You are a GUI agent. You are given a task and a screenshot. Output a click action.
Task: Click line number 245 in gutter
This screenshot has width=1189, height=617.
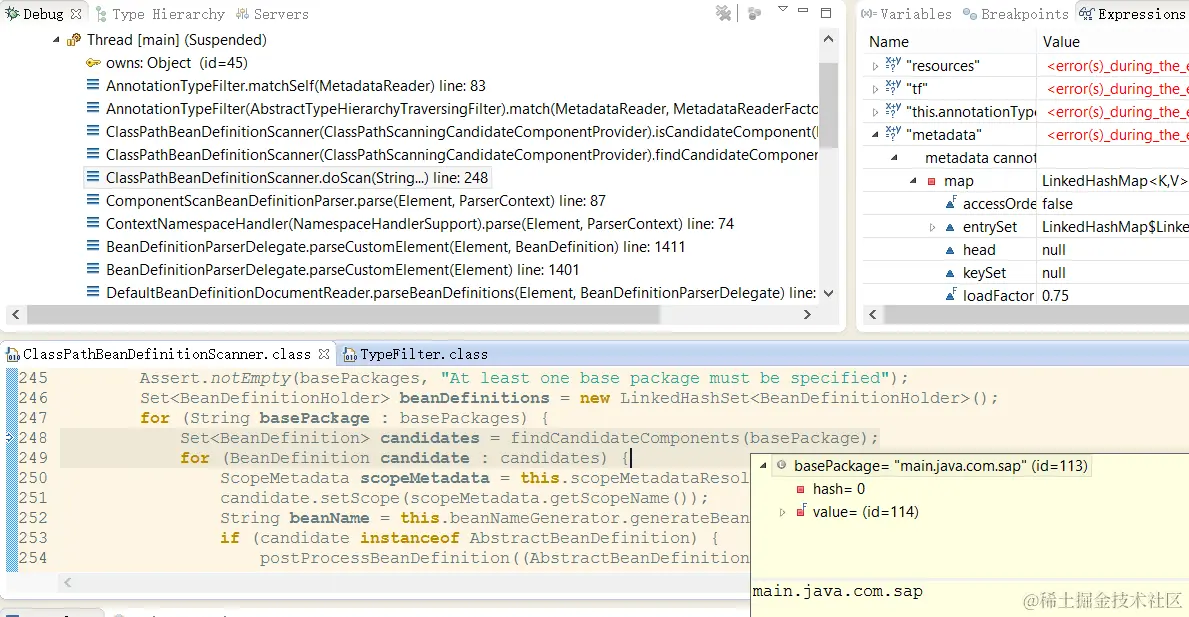click(x=33, y=377)
